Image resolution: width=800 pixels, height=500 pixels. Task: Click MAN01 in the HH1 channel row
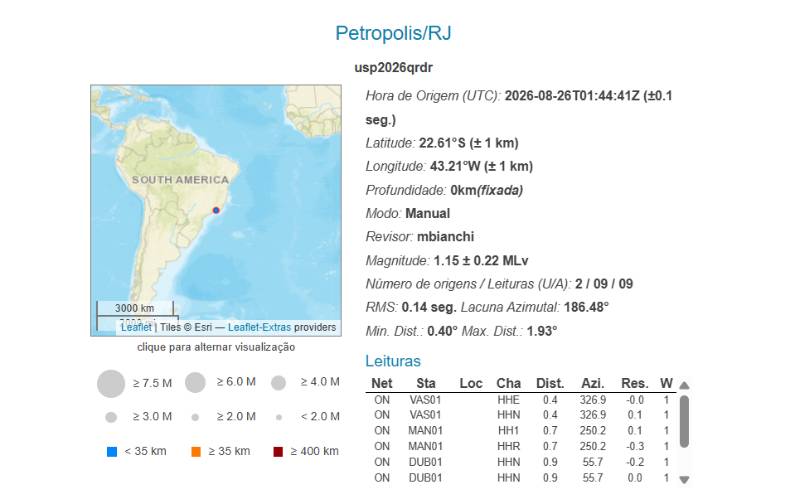click(426, 431)
